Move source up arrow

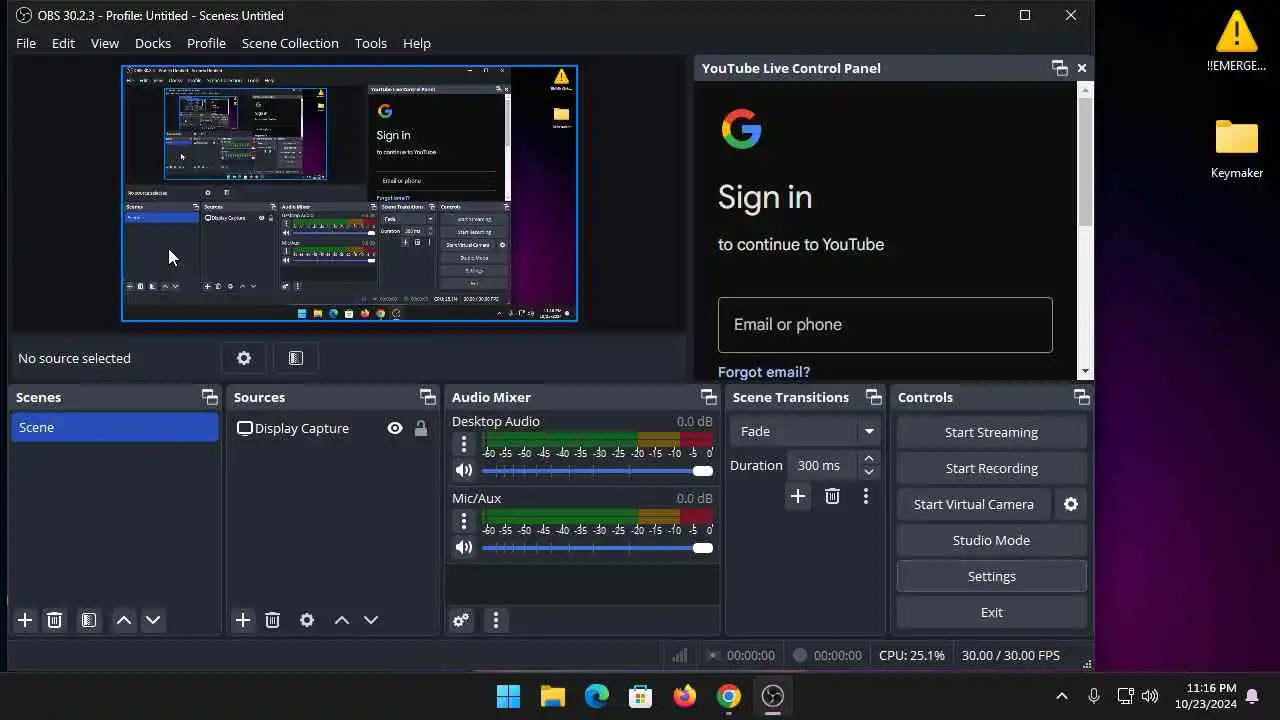pos(342,620)
